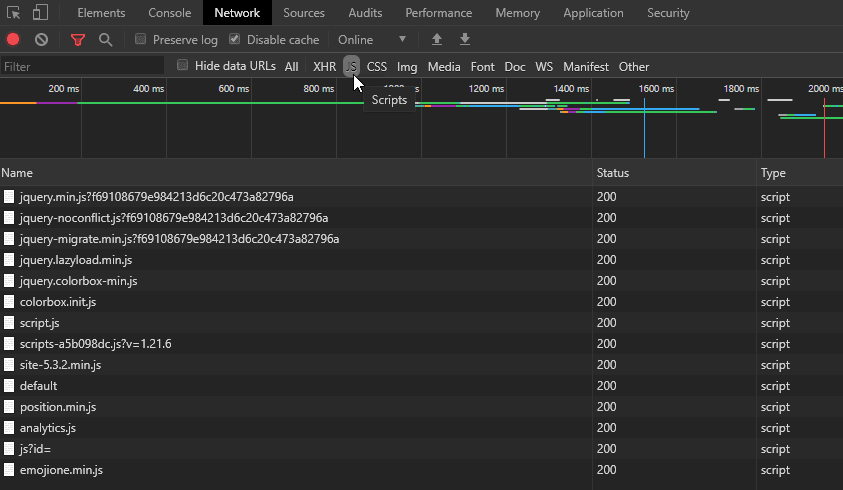Clear the network log
This screenshot has height=490, width=843.
point(41,40)
